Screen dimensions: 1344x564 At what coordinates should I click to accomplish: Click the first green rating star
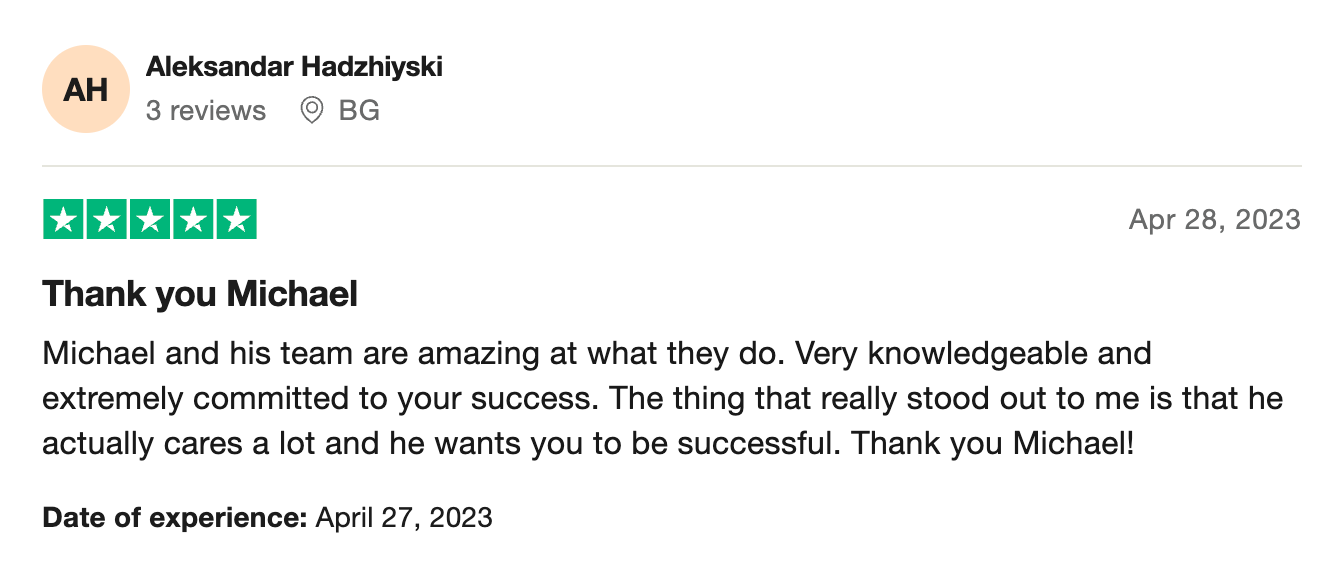(64, 220)
